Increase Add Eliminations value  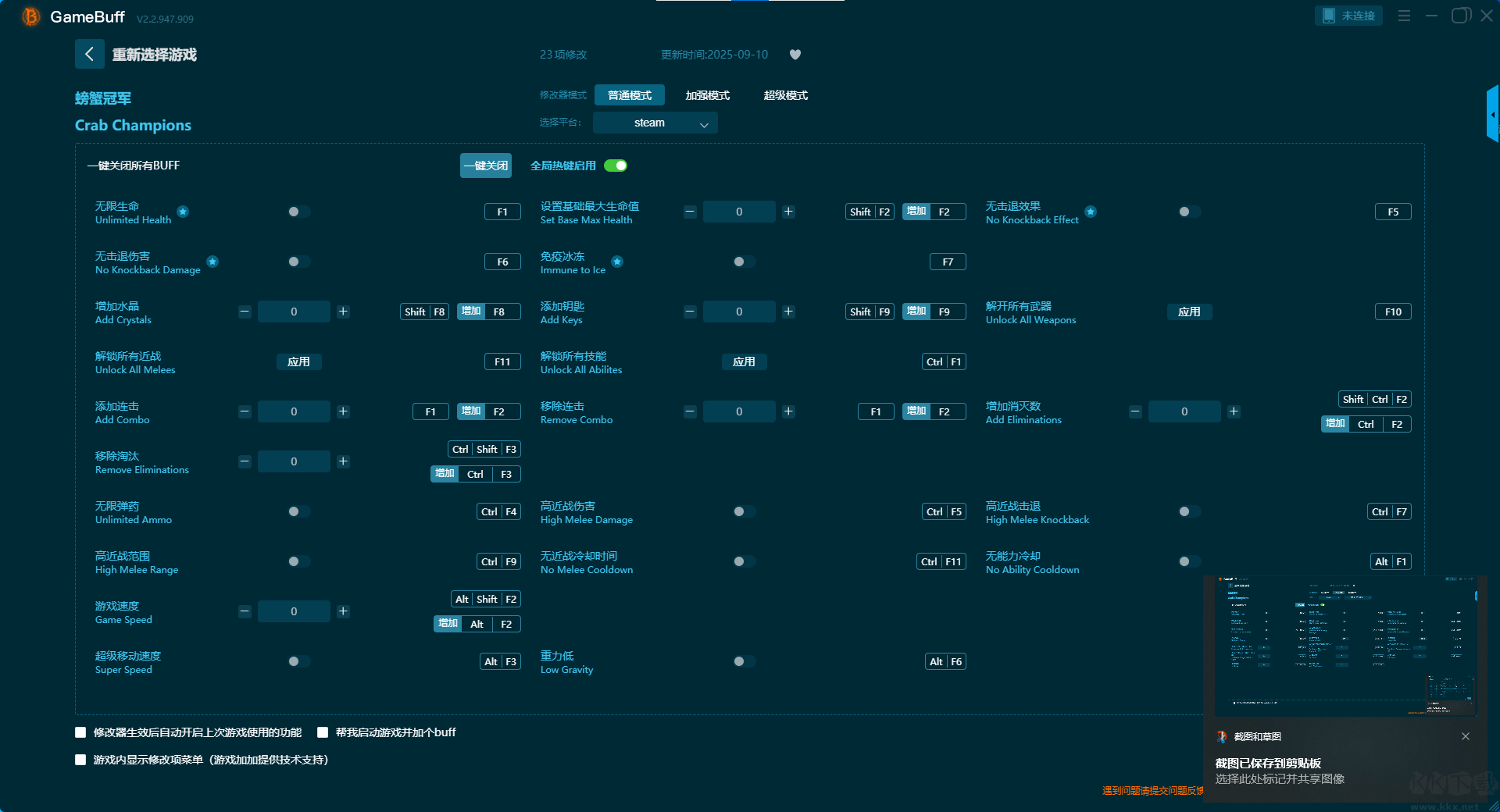(x=1234, y=411)
